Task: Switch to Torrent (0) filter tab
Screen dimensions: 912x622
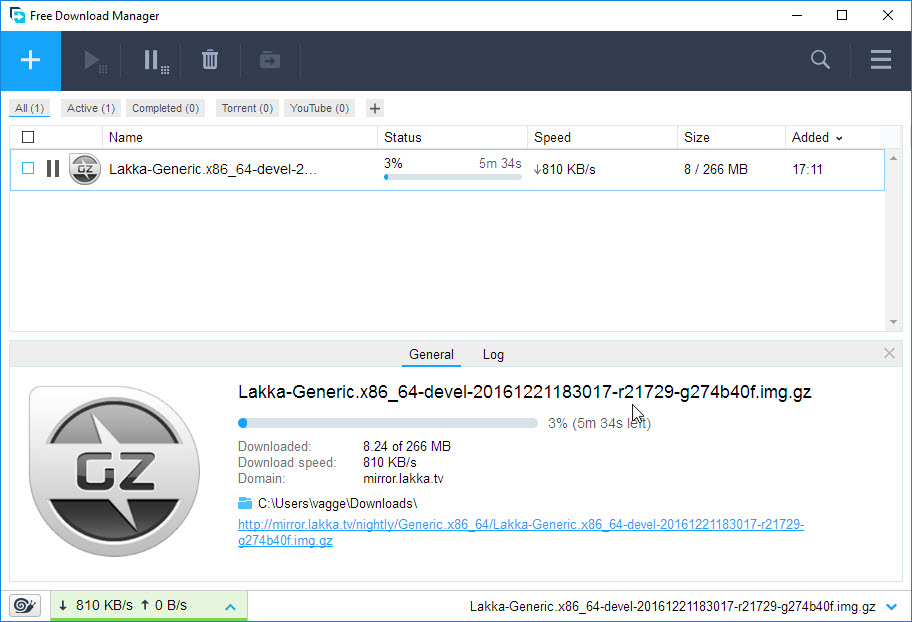Action: tap(247, 108)
